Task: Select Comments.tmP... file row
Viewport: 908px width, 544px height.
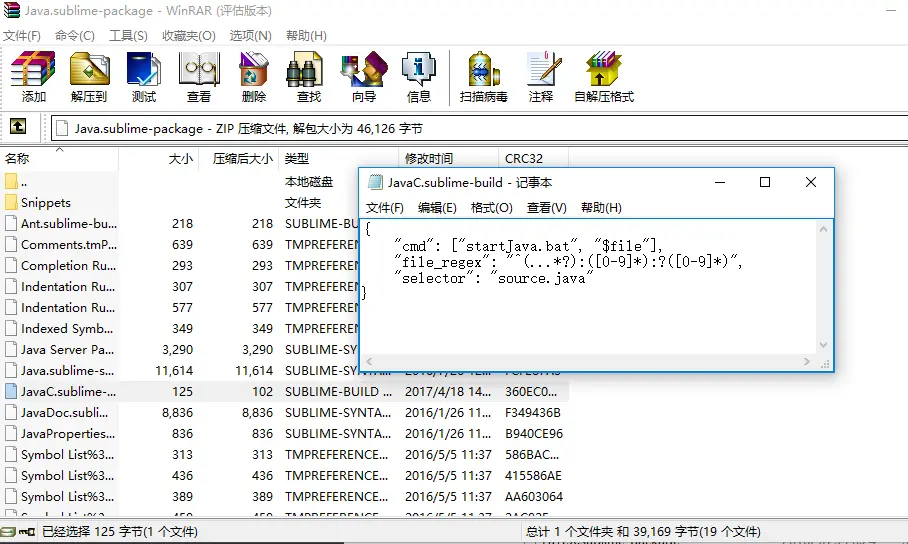Action: [180, 244]
